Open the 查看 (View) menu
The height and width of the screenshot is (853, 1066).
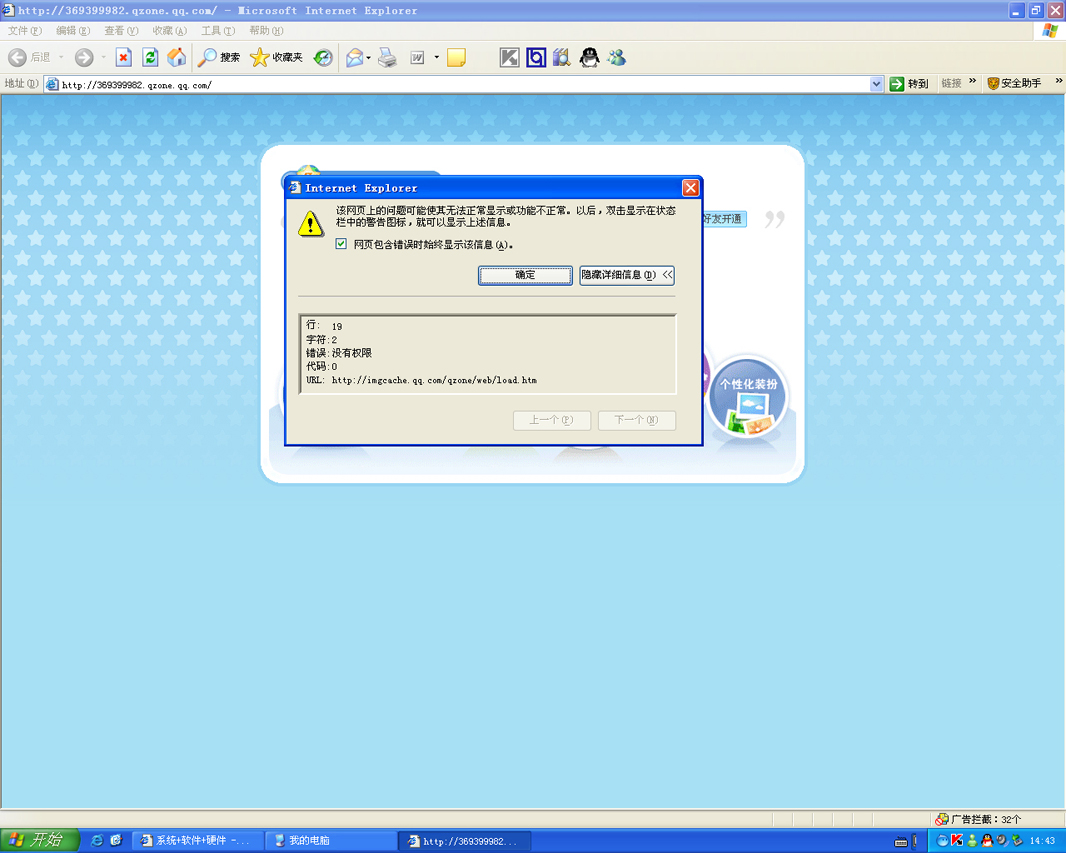(x=121, y=31)
